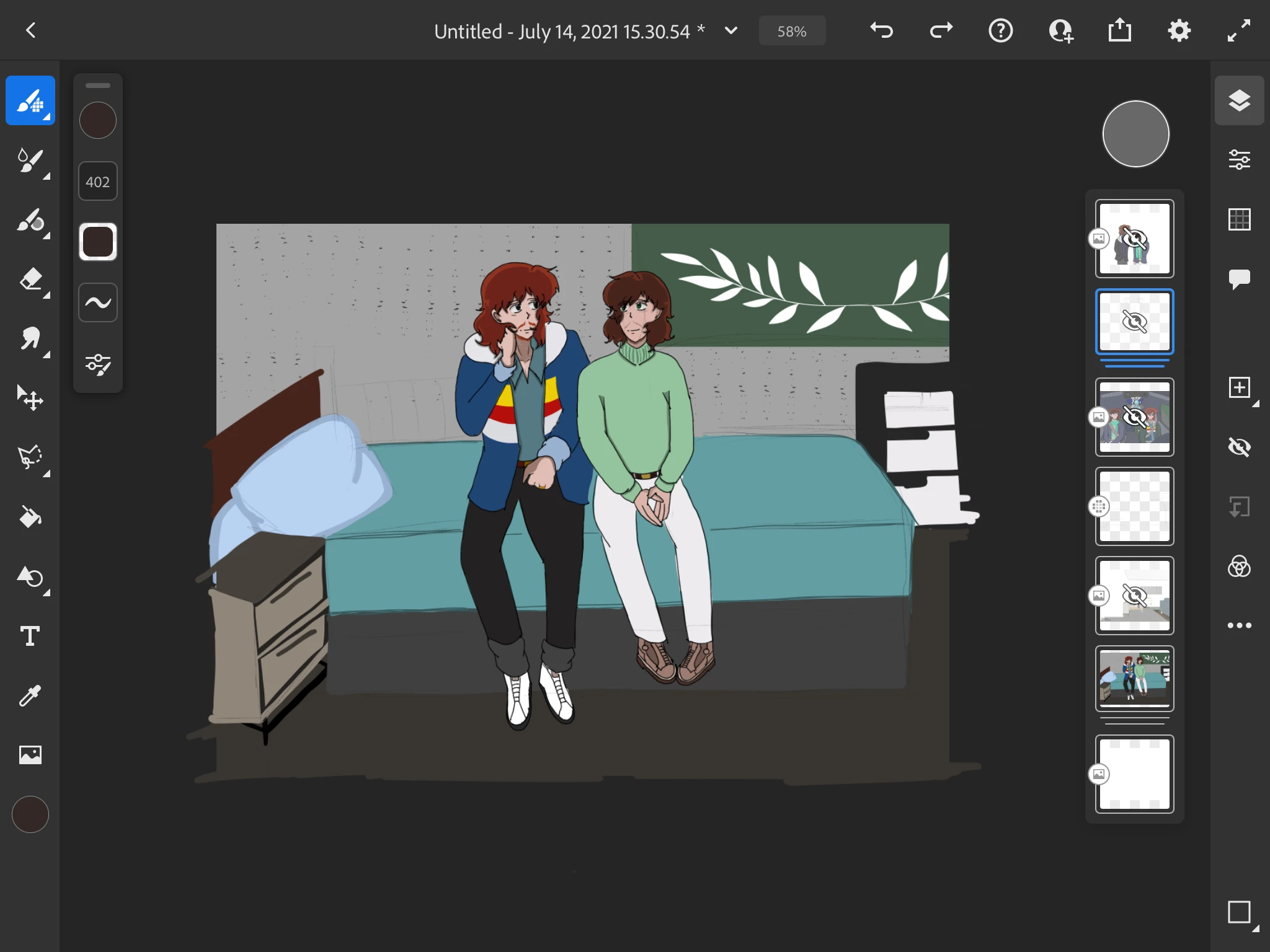Select the Lasso selection tool
Viewport: 1270px width, 952px height.
pyautogui.click(x=30, y=457)
